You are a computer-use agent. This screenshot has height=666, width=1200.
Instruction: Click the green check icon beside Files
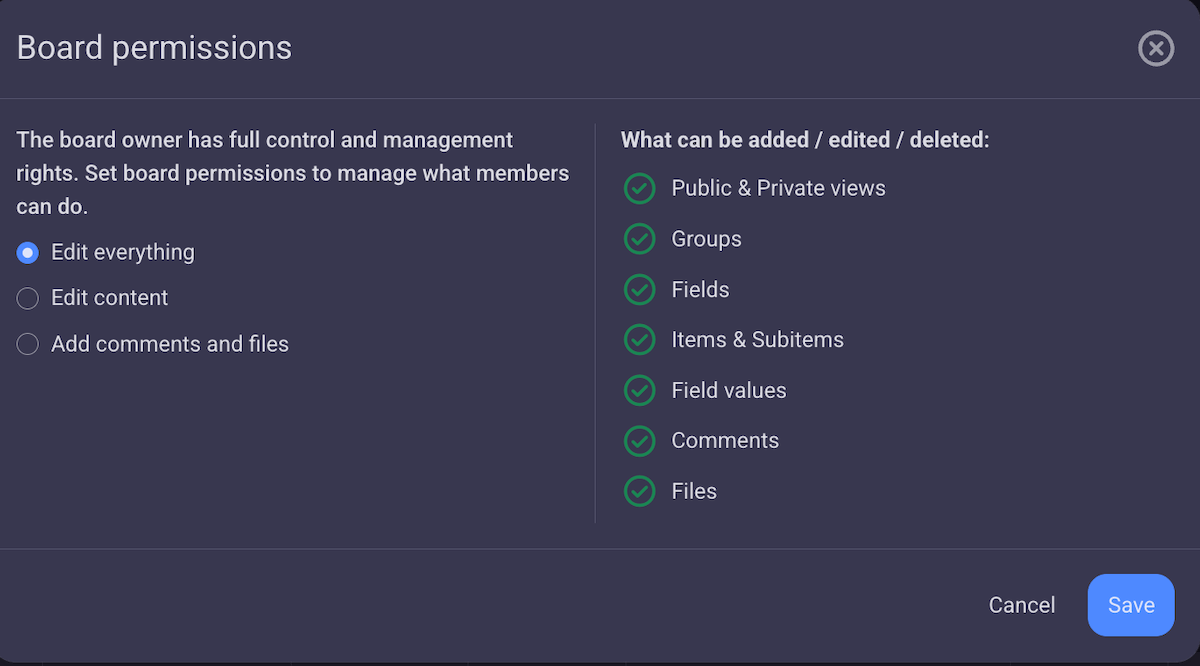coord(639,491)
